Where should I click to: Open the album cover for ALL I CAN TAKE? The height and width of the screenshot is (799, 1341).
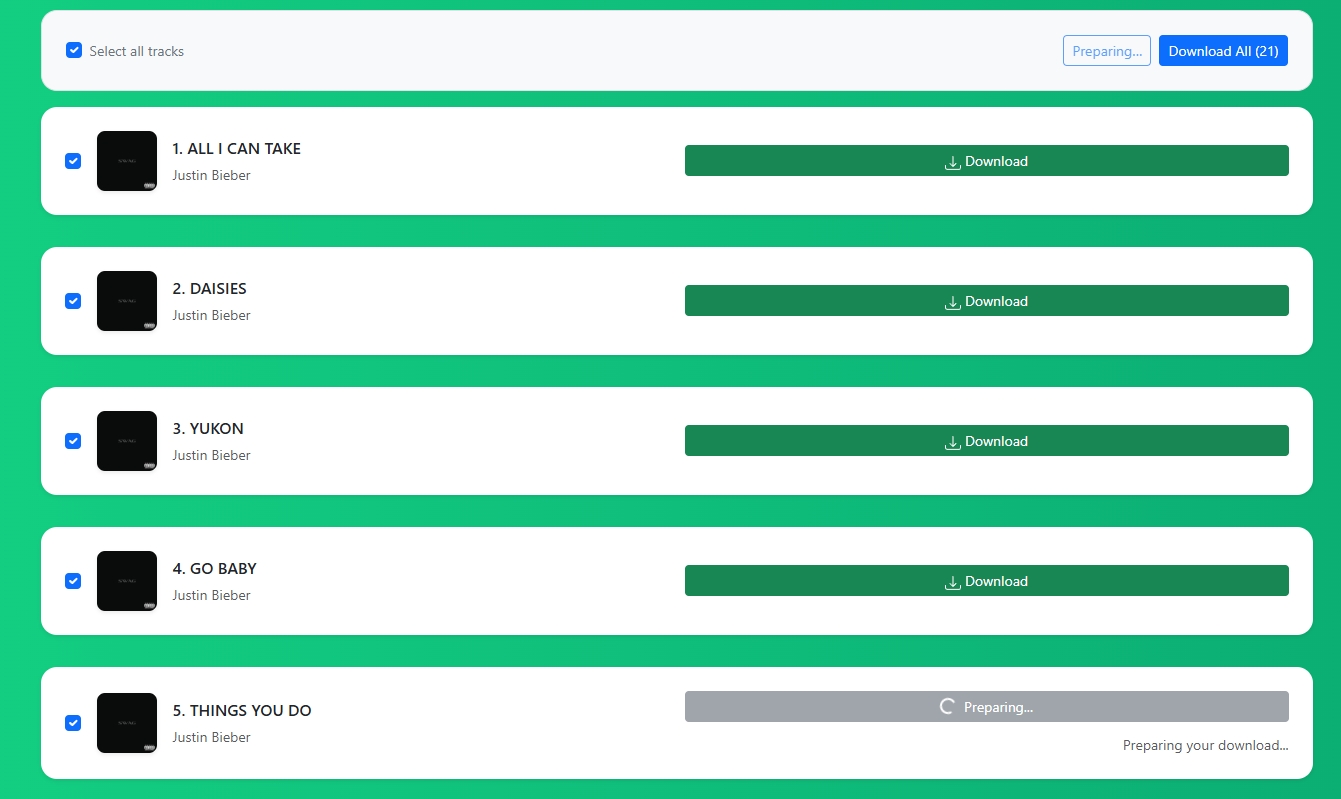click(126, 160)
